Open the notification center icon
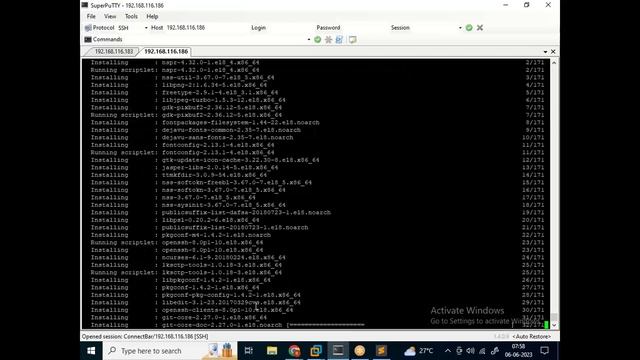 tap(544, 351)
